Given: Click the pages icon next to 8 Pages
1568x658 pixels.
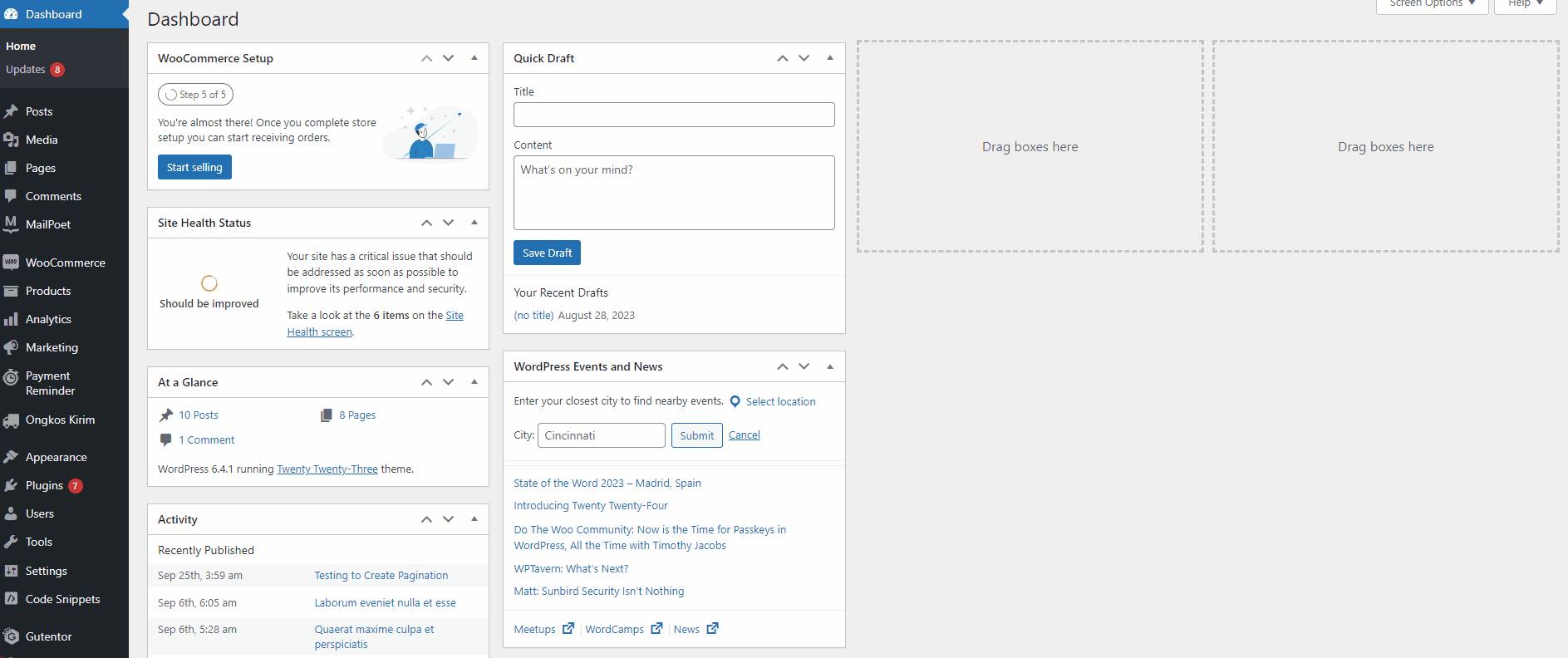Looking at the screenshot, I should click(327, 415).
